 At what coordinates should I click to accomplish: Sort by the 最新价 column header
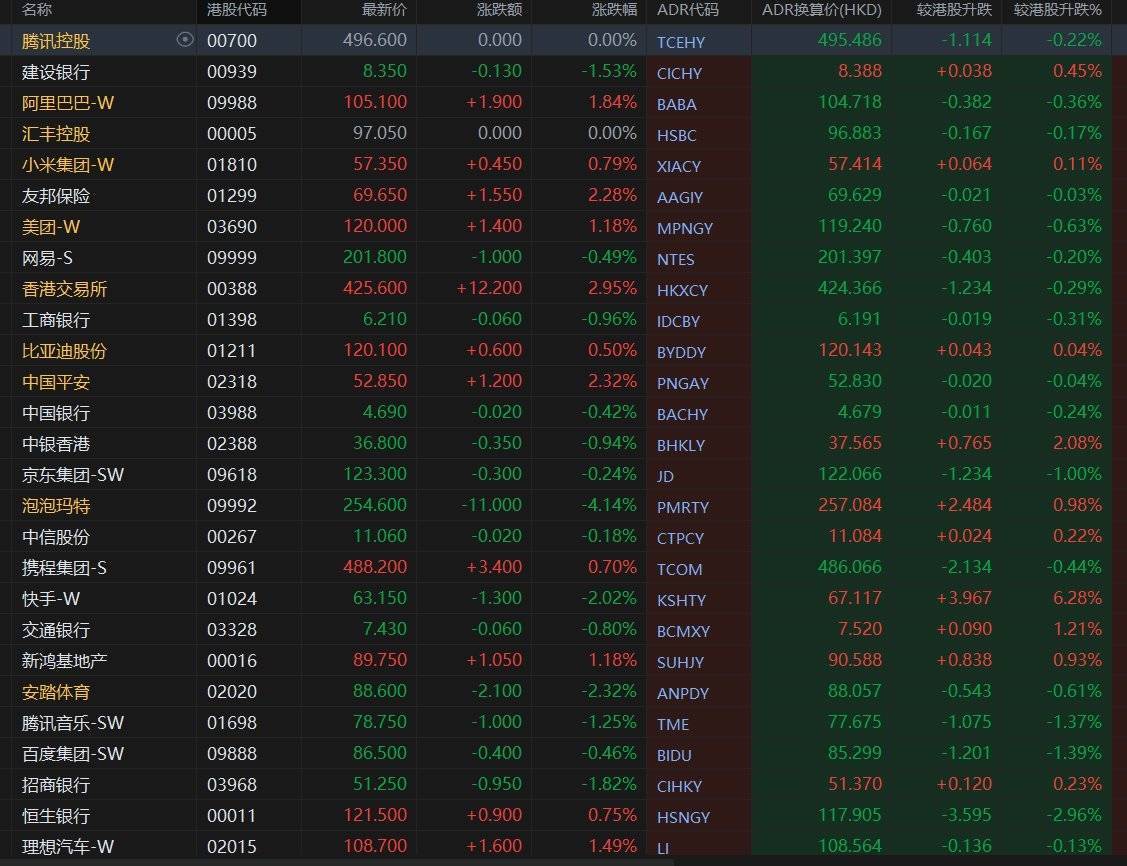coord(384,10)
